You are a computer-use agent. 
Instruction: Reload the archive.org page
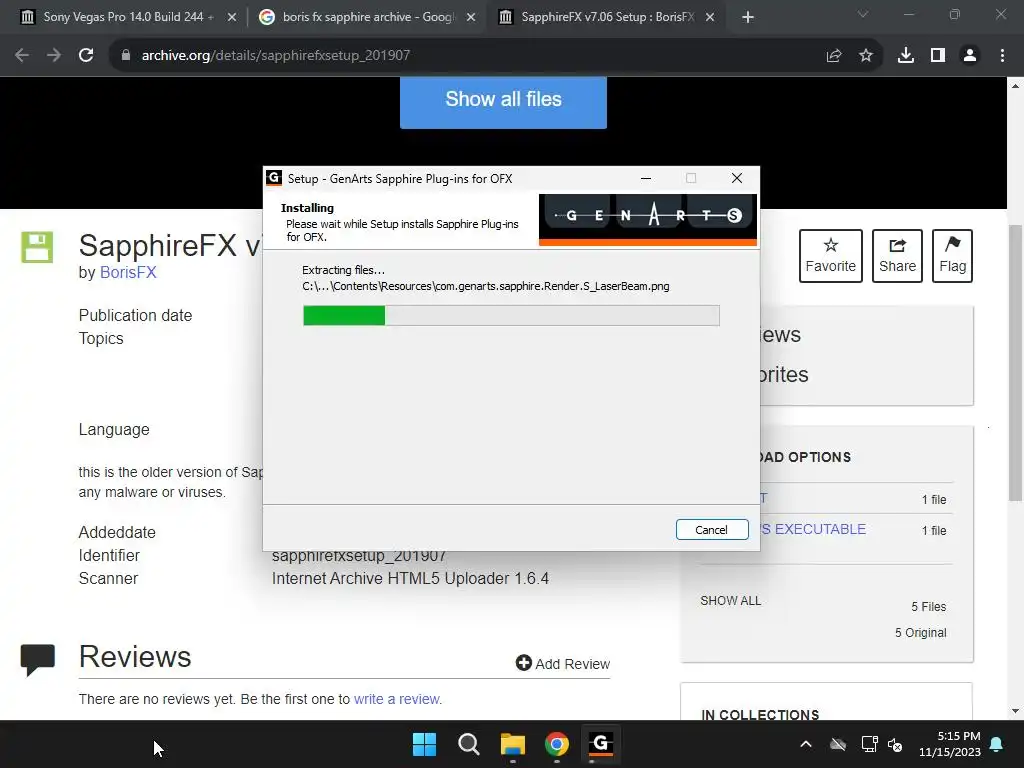coord(86,56)
